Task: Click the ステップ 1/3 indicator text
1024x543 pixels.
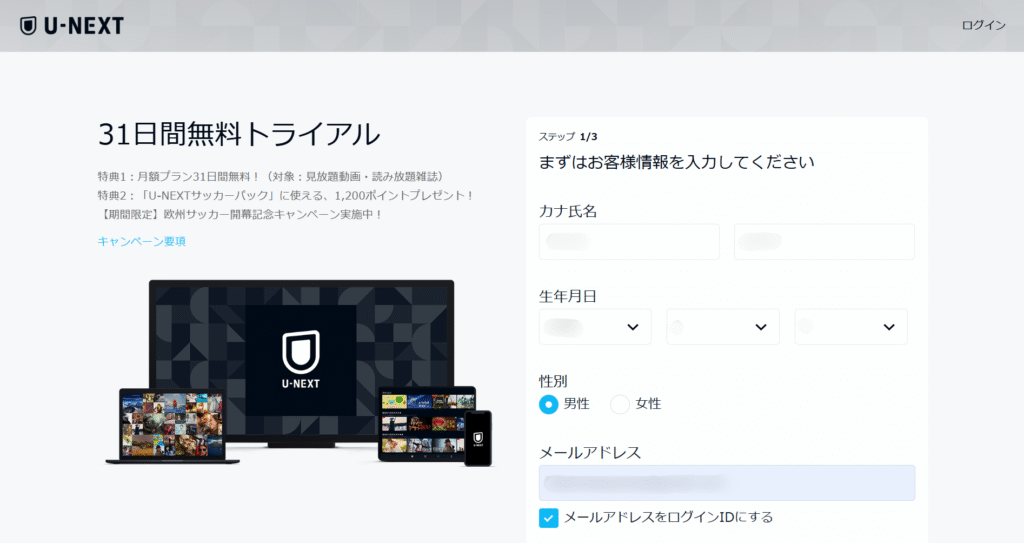Action: click(x=568, y=137)
